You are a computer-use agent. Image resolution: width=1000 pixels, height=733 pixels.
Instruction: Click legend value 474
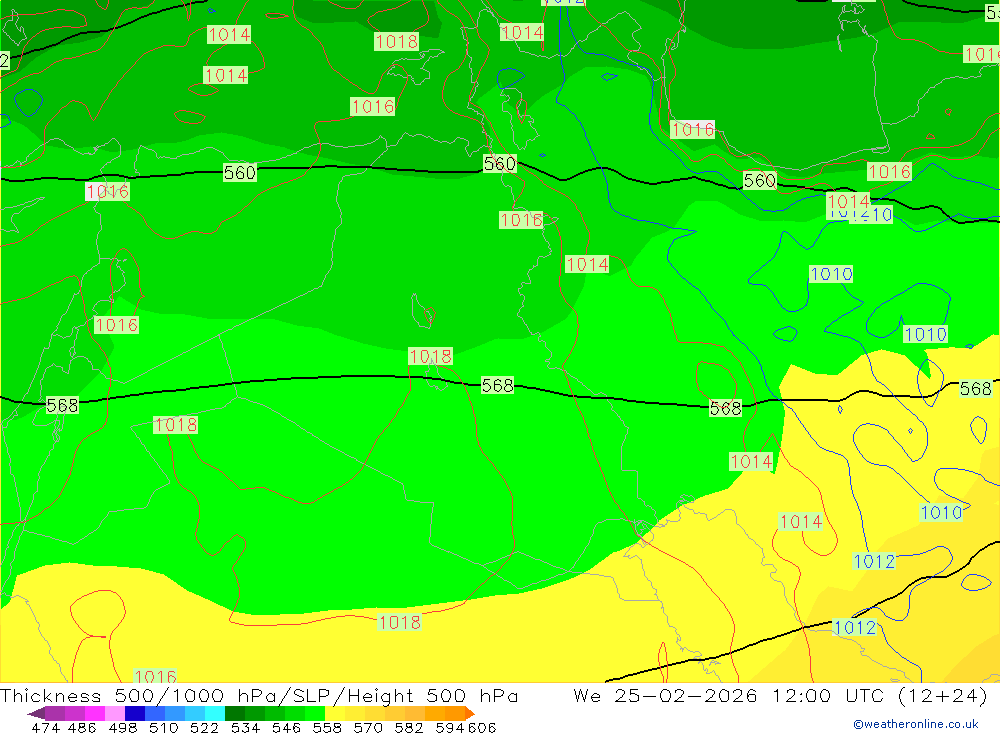pyautogui.click(x=45, y=728)
